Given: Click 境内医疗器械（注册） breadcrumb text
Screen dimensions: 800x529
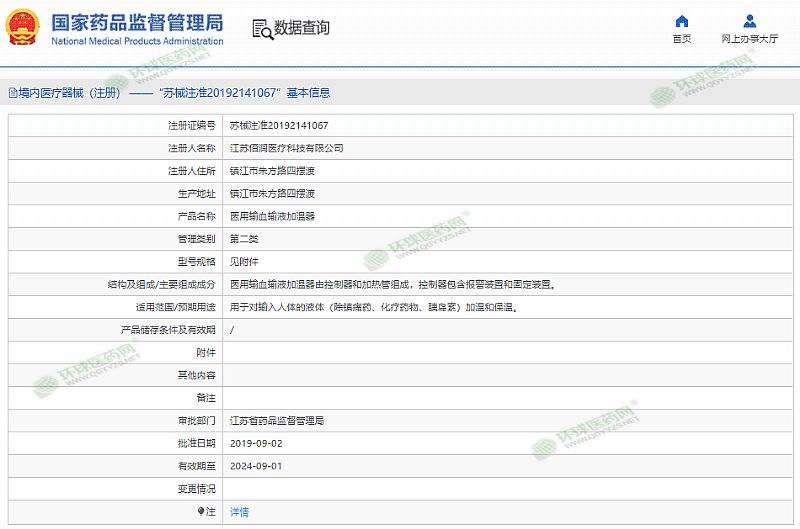Looking at the screenshot, I should 69,93.
